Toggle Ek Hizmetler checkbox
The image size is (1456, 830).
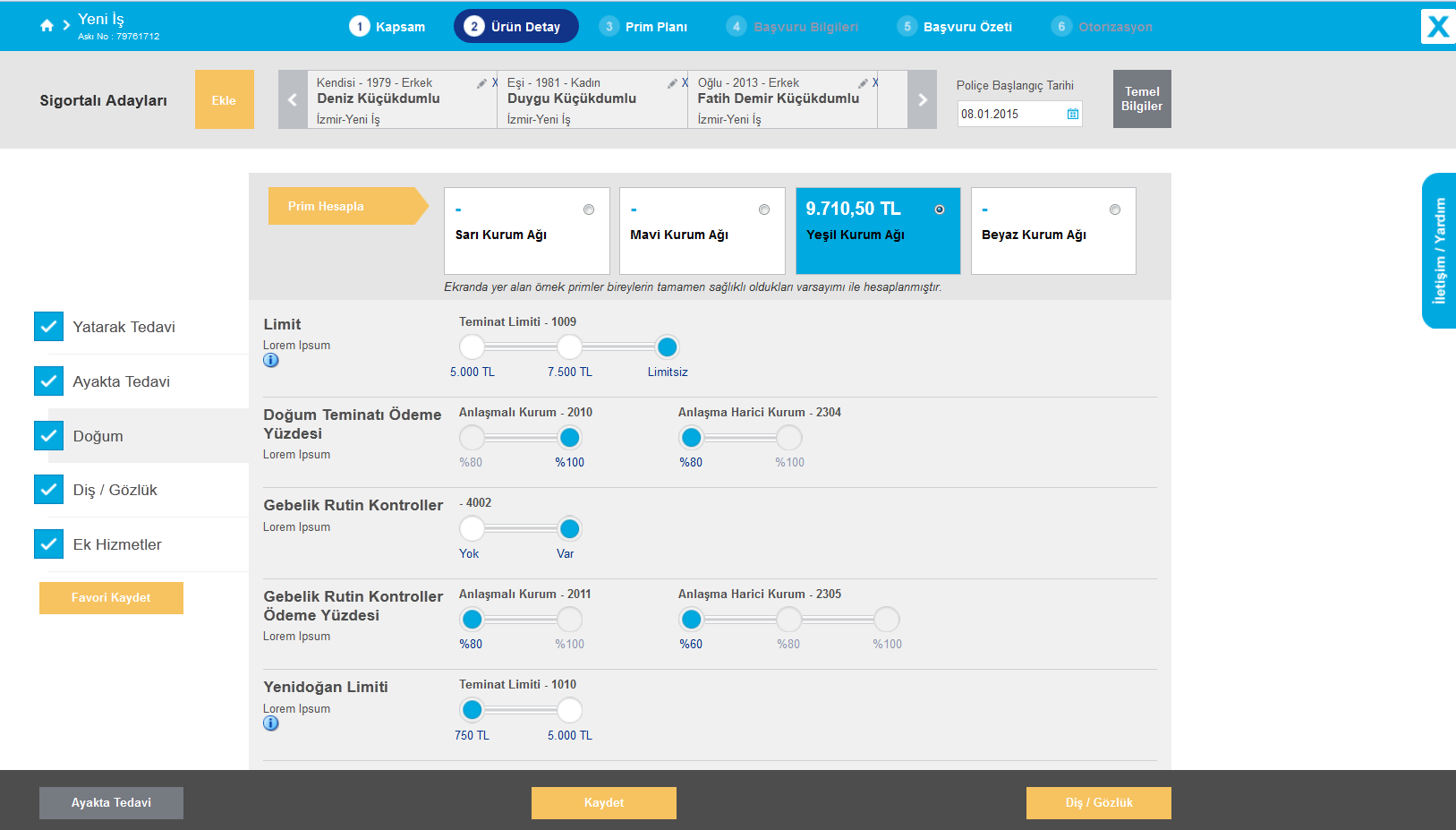[x=49, y=544]
